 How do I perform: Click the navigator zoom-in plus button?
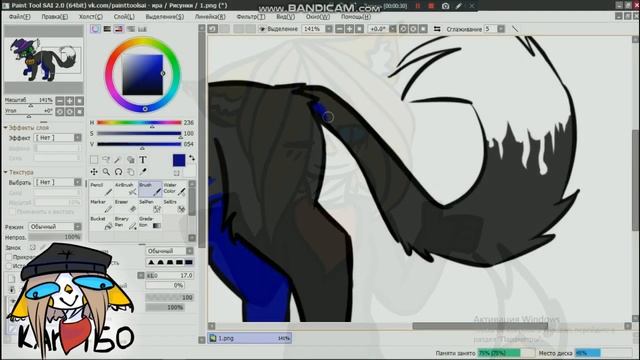[70, 101]
